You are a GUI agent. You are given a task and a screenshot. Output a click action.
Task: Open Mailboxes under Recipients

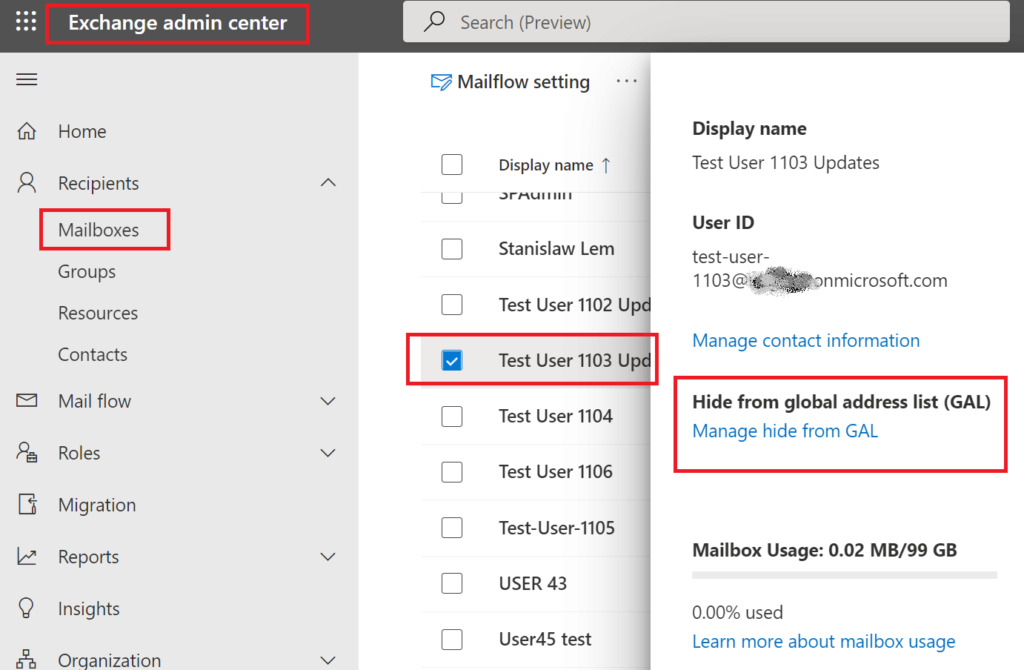click(x=99, y=230)
